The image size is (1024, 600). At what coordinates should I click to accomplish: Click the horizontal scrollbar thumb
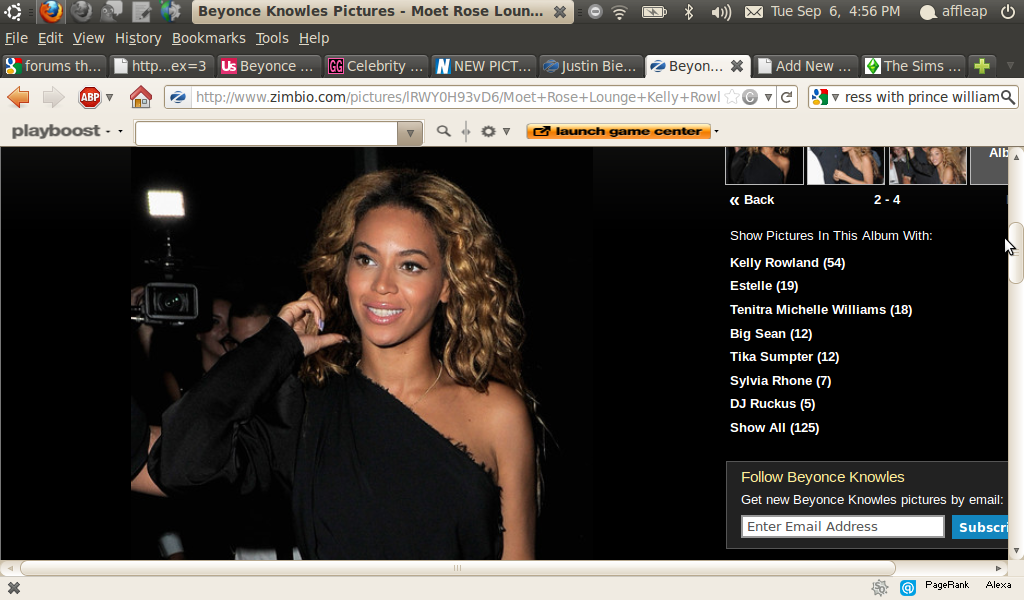tap(457, 568)
